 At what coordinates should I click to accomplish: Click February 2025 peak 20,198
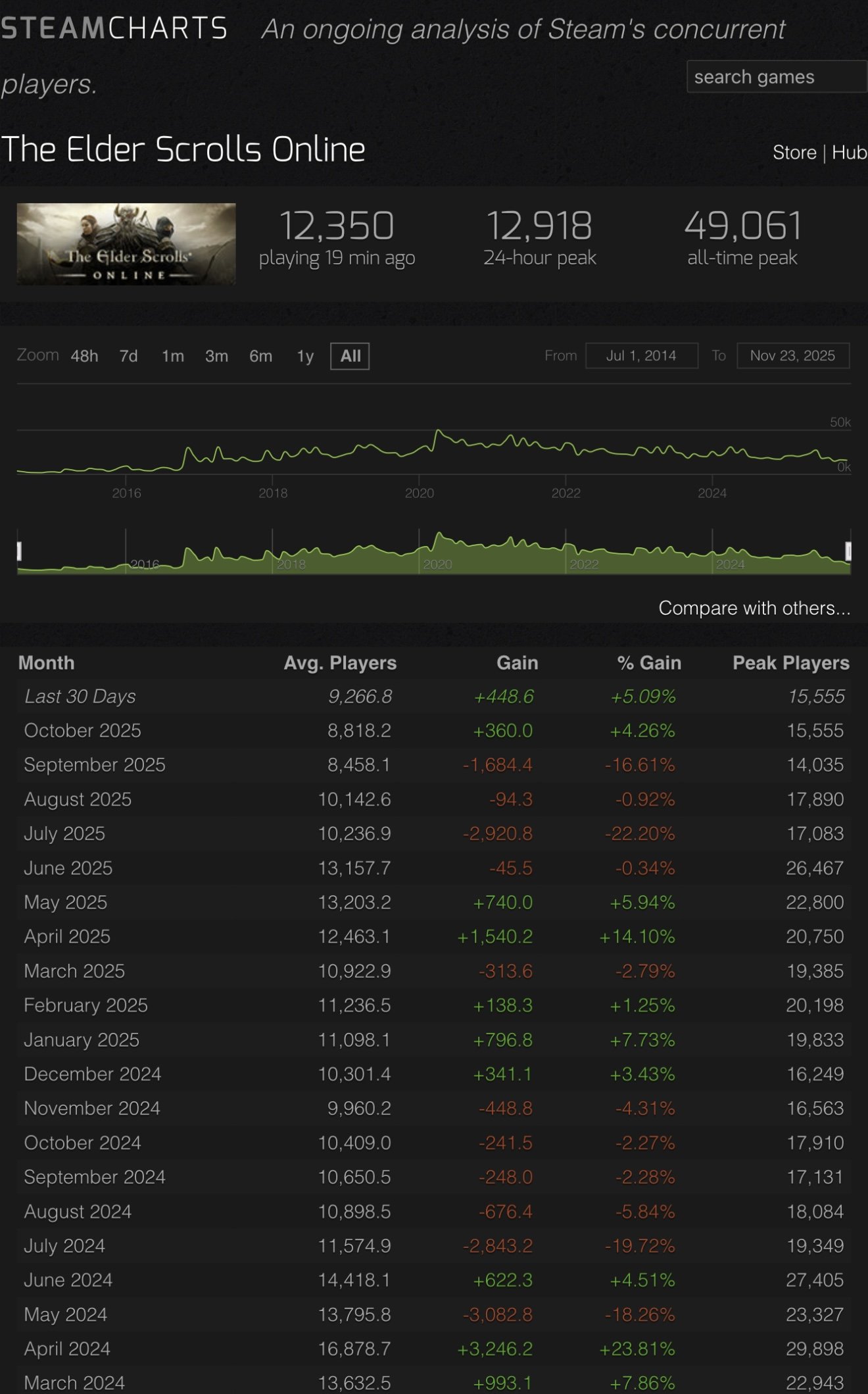coord(815,1005)
